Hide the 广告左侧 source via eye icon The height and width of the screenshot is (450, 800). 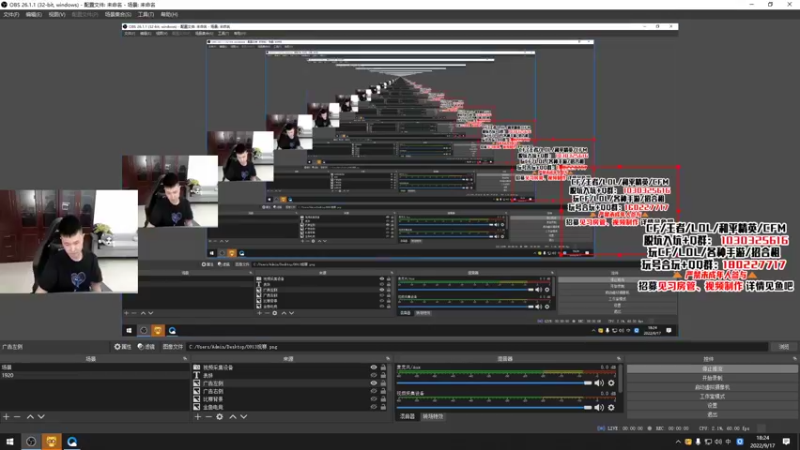[x=373, y=383]
